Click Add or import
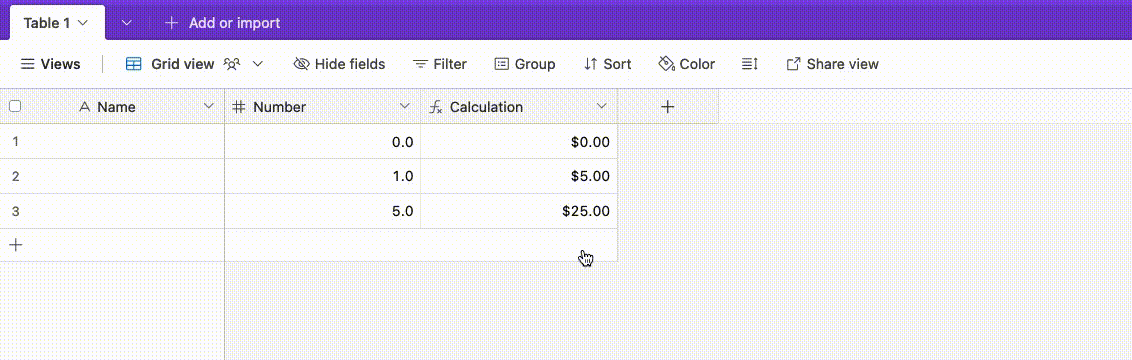1132x360 pixels. [223, 23]
